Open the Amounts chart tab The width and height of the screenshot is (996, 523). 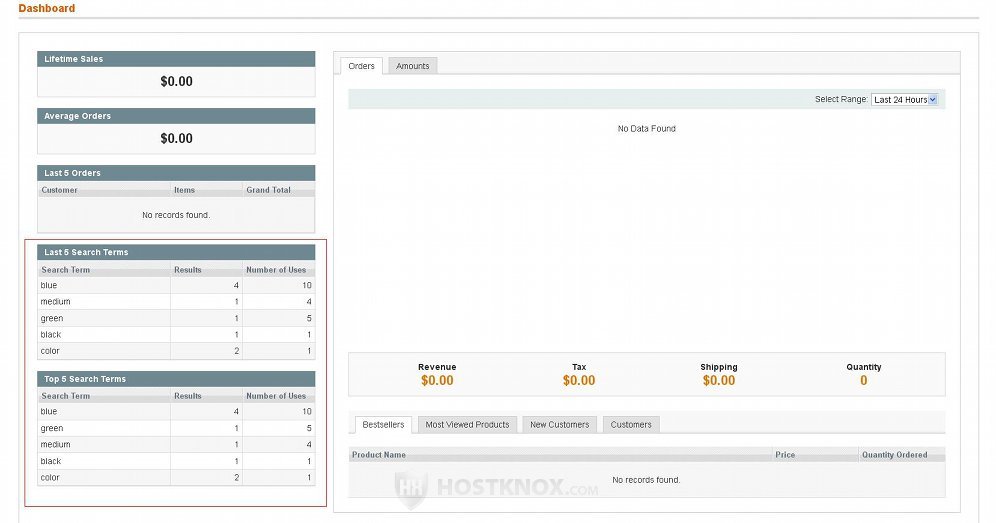(x=412, y=66)
